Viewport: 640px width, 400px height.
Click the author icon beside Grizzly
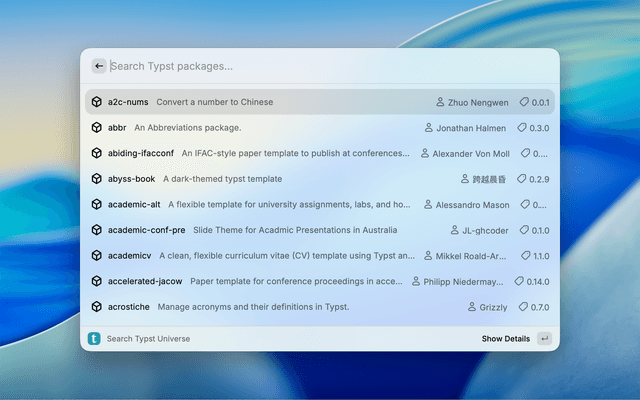click(472, 307)
